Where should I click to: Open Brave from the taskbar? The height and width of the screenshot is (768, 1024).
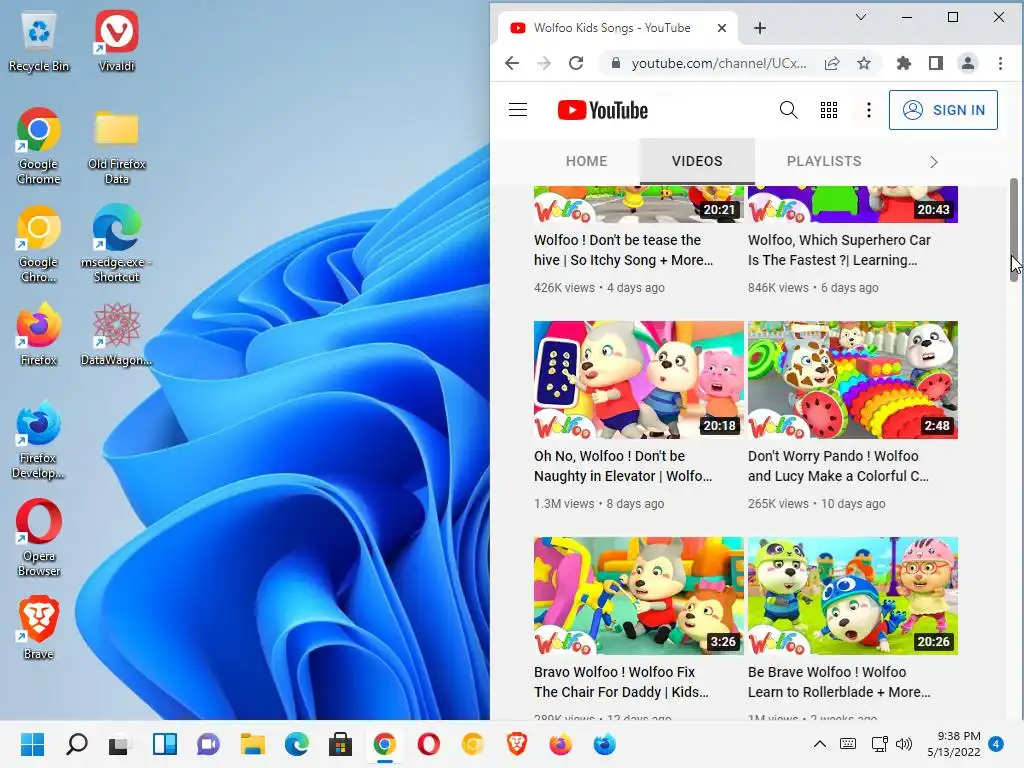(517, 744)
